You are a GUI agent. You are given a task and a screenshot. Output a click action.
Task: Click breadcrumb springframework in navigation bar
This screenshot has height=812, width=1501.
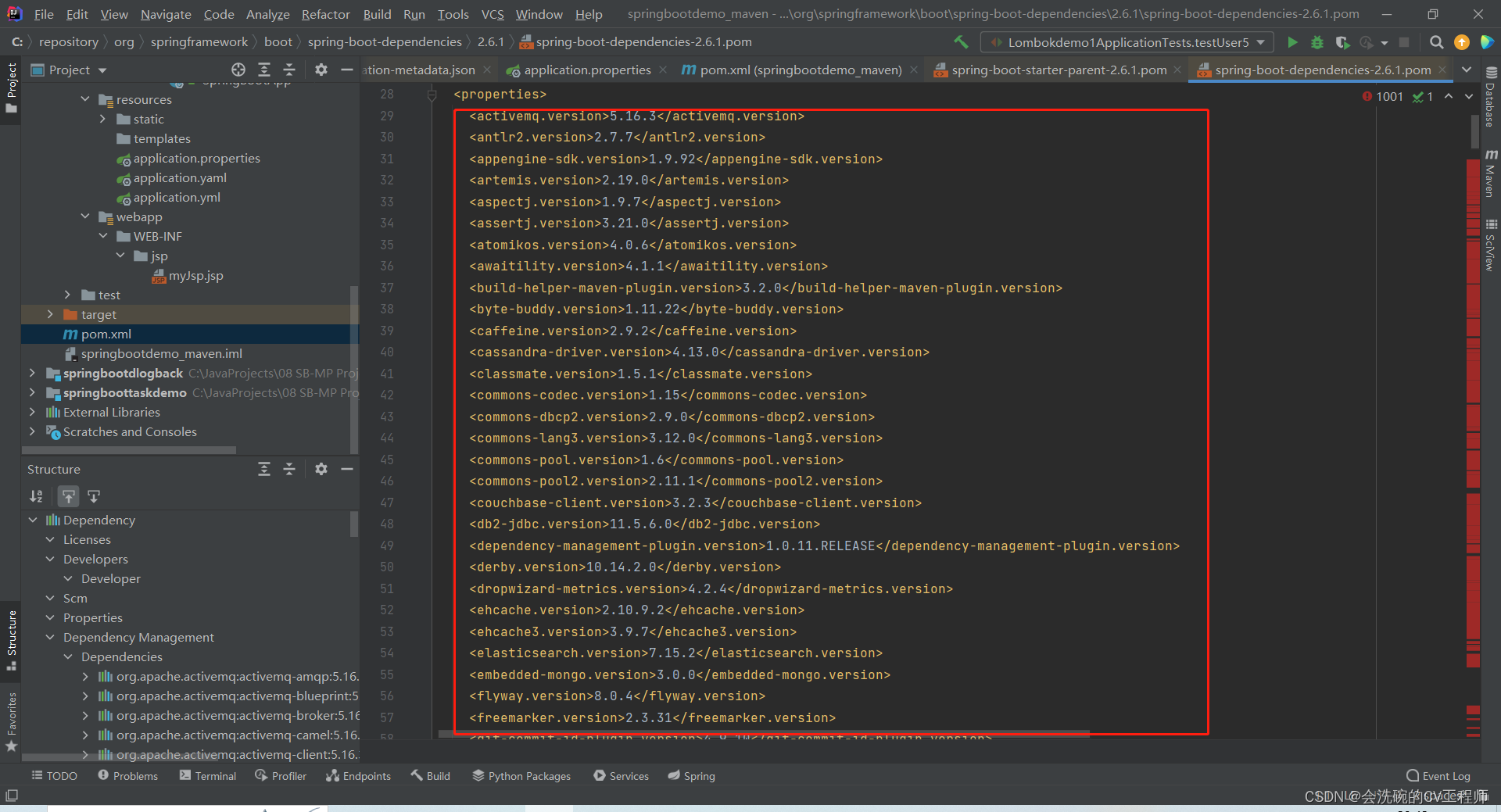(x=199, y=41)
